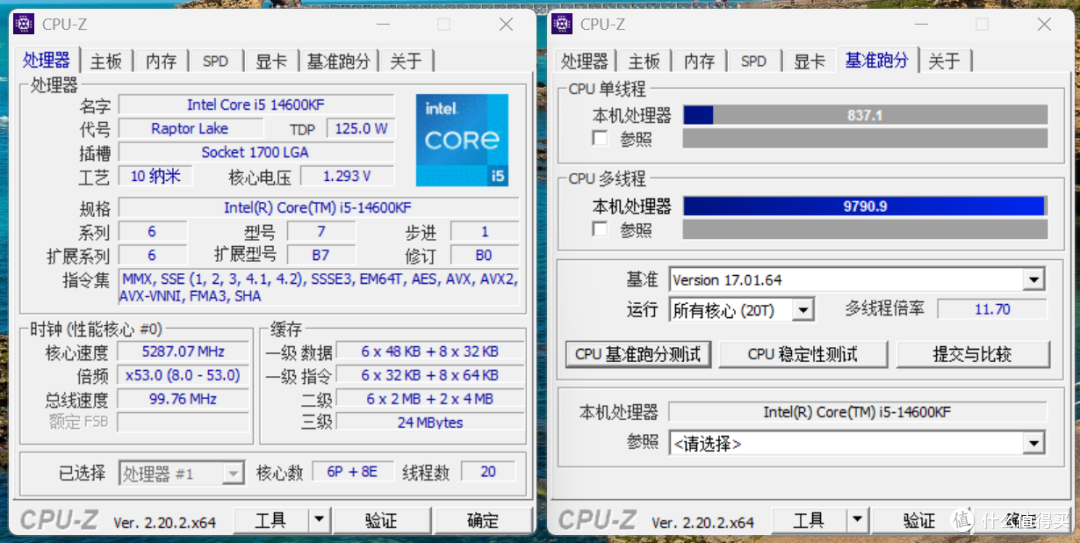Select the 处理器 tab in left window

tap(46, 59)
